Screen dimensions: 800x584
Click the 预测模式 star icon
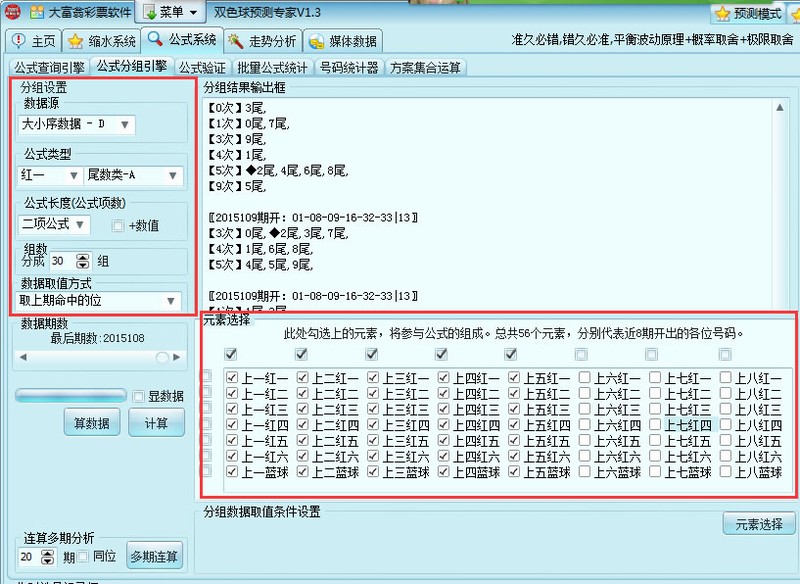pos(722,14)
